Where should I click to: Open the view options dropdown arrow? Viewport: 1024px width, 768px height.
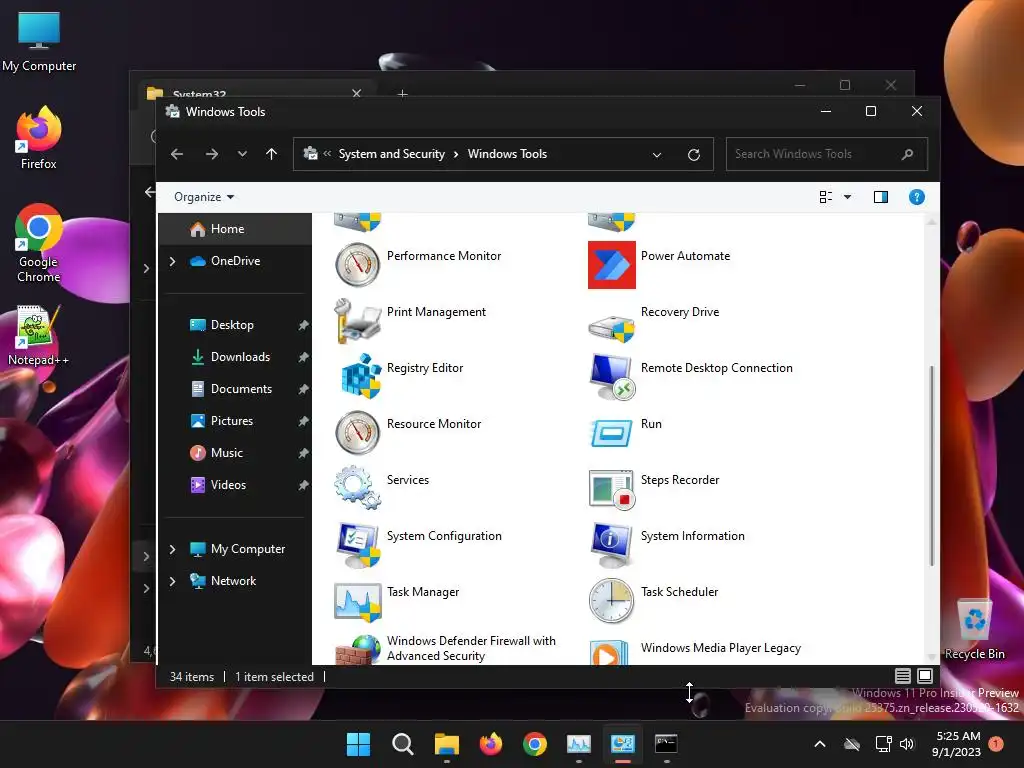[x=847, y=197]
